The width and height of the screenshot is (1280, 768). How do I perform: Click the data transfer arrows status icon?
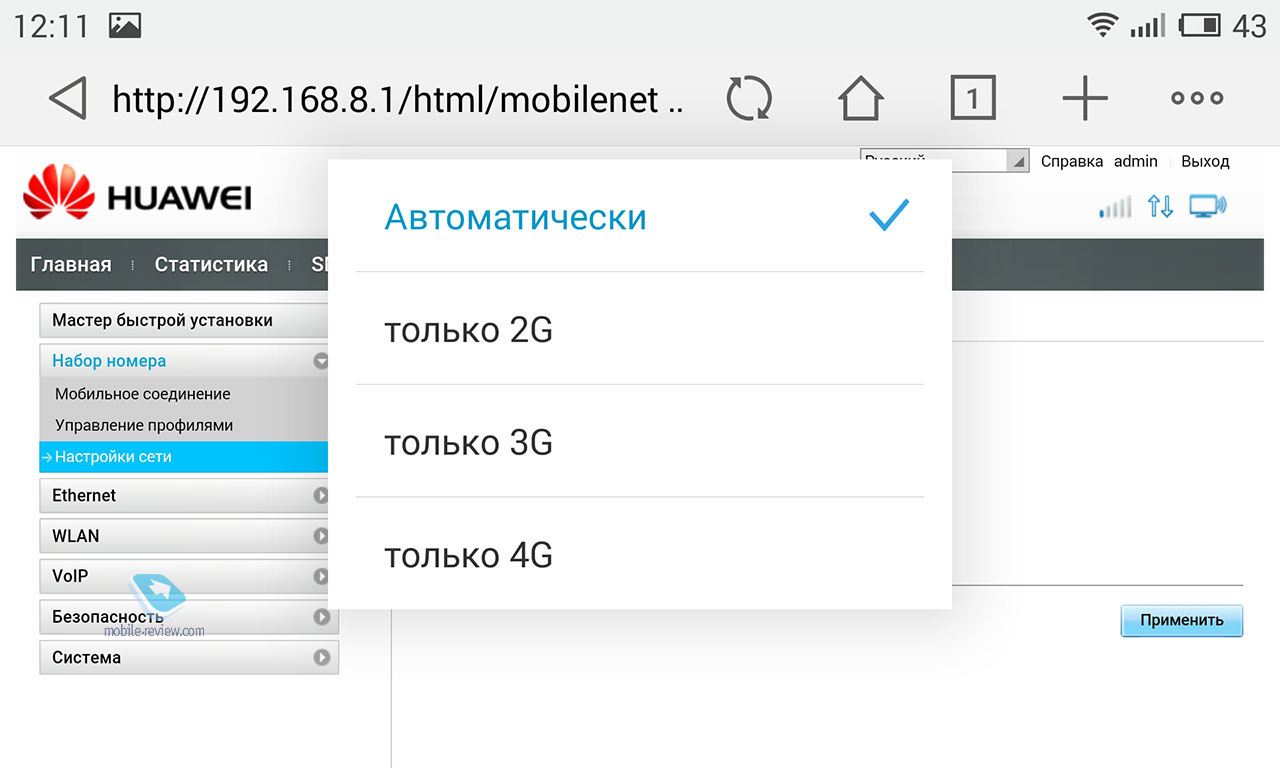1160,207
